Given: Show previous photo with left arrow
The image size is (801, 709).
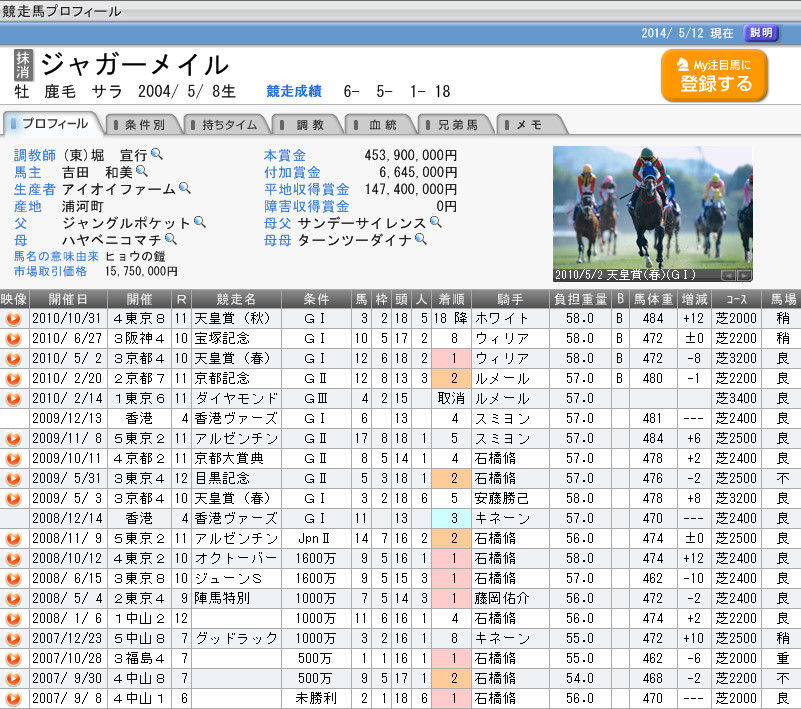Looking at the screenshot, I should (728, 275).
